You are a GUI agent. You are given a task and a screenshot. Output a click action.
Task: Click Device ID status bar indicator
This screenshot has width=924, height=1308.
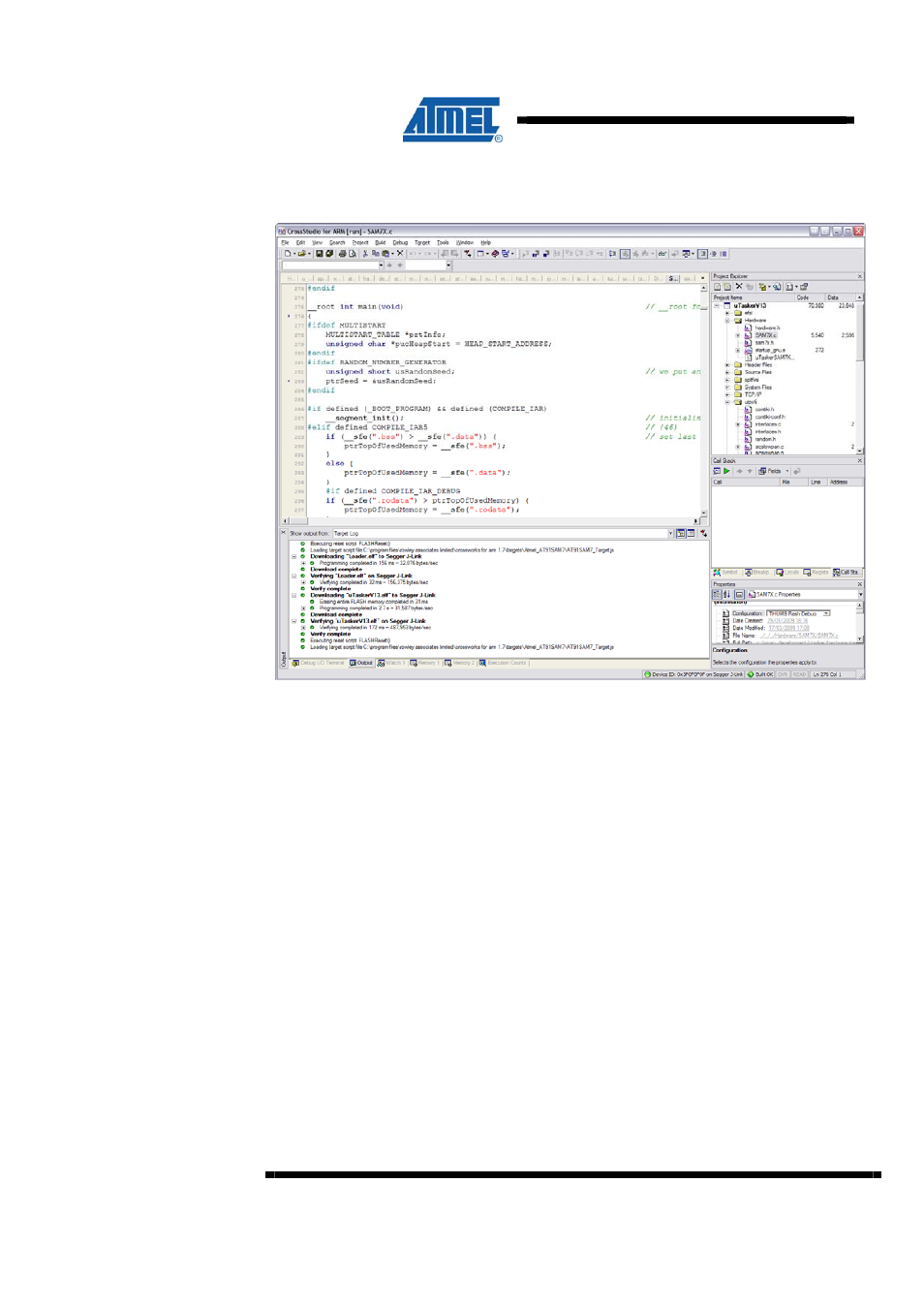693,674
